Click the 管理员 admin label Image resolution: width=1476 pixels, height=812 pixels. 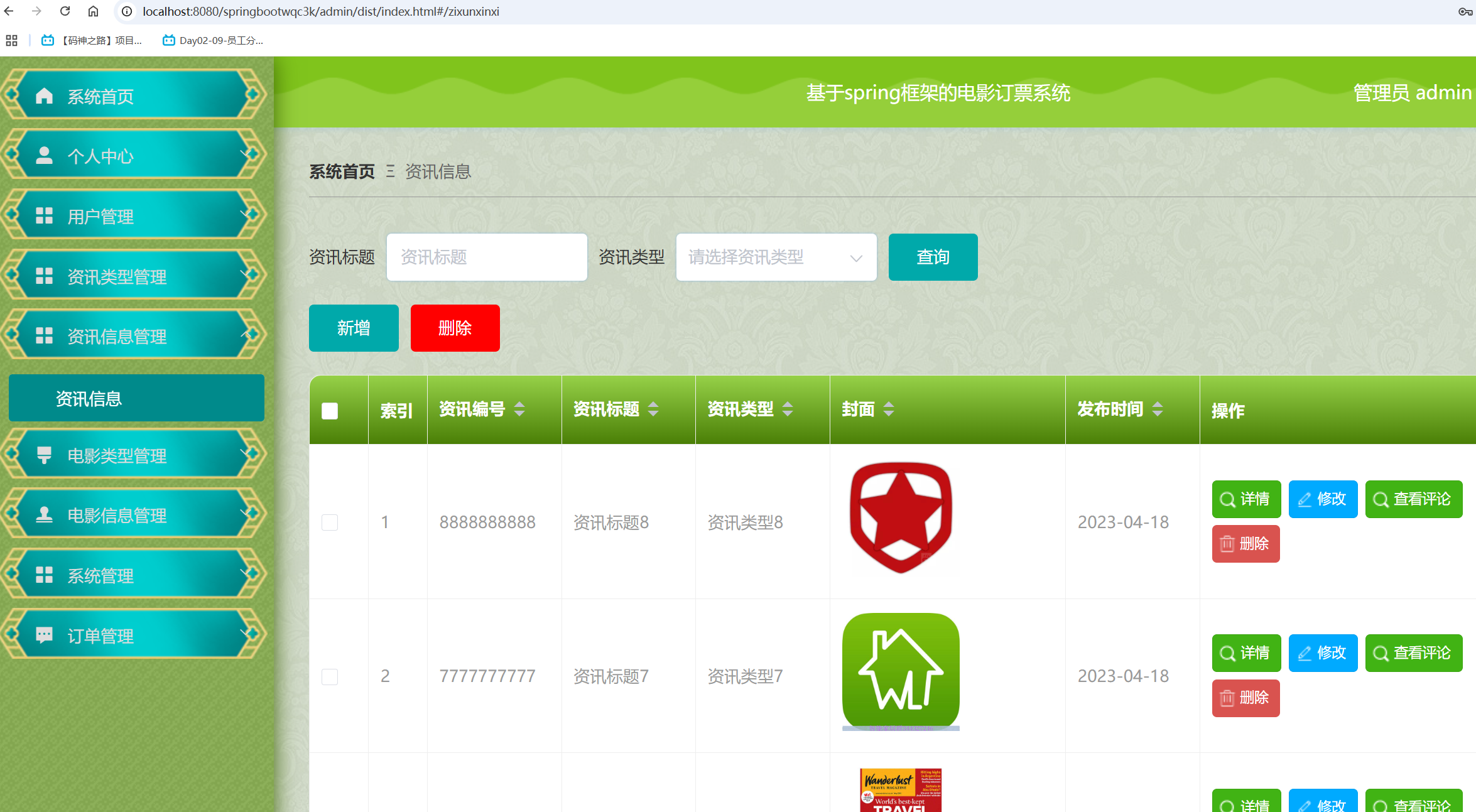point(1412,92)
